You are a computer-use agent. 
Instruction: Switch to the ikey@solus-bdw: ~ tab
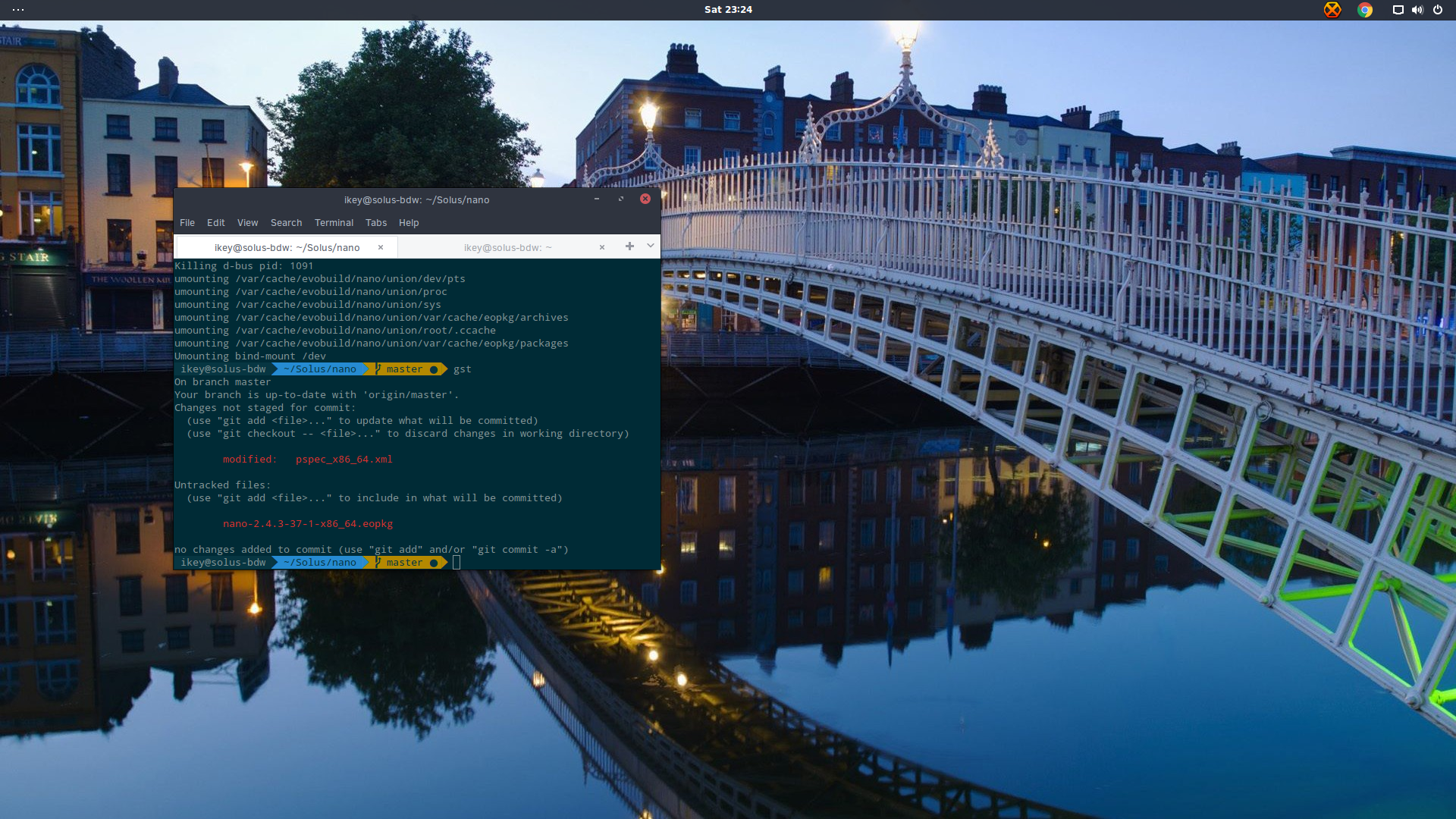pyautogui.click(x=508, y=247)
